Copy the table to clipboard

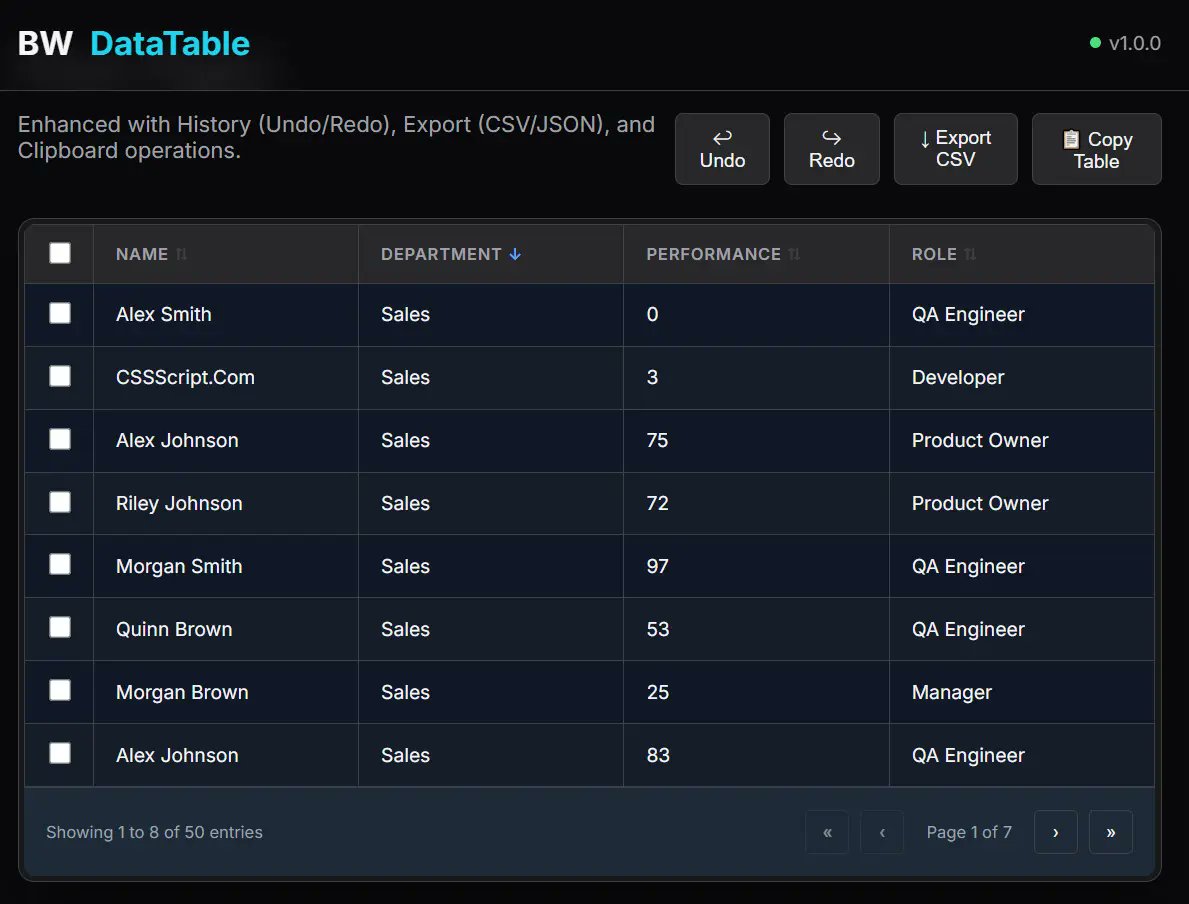coord(1096,148)
